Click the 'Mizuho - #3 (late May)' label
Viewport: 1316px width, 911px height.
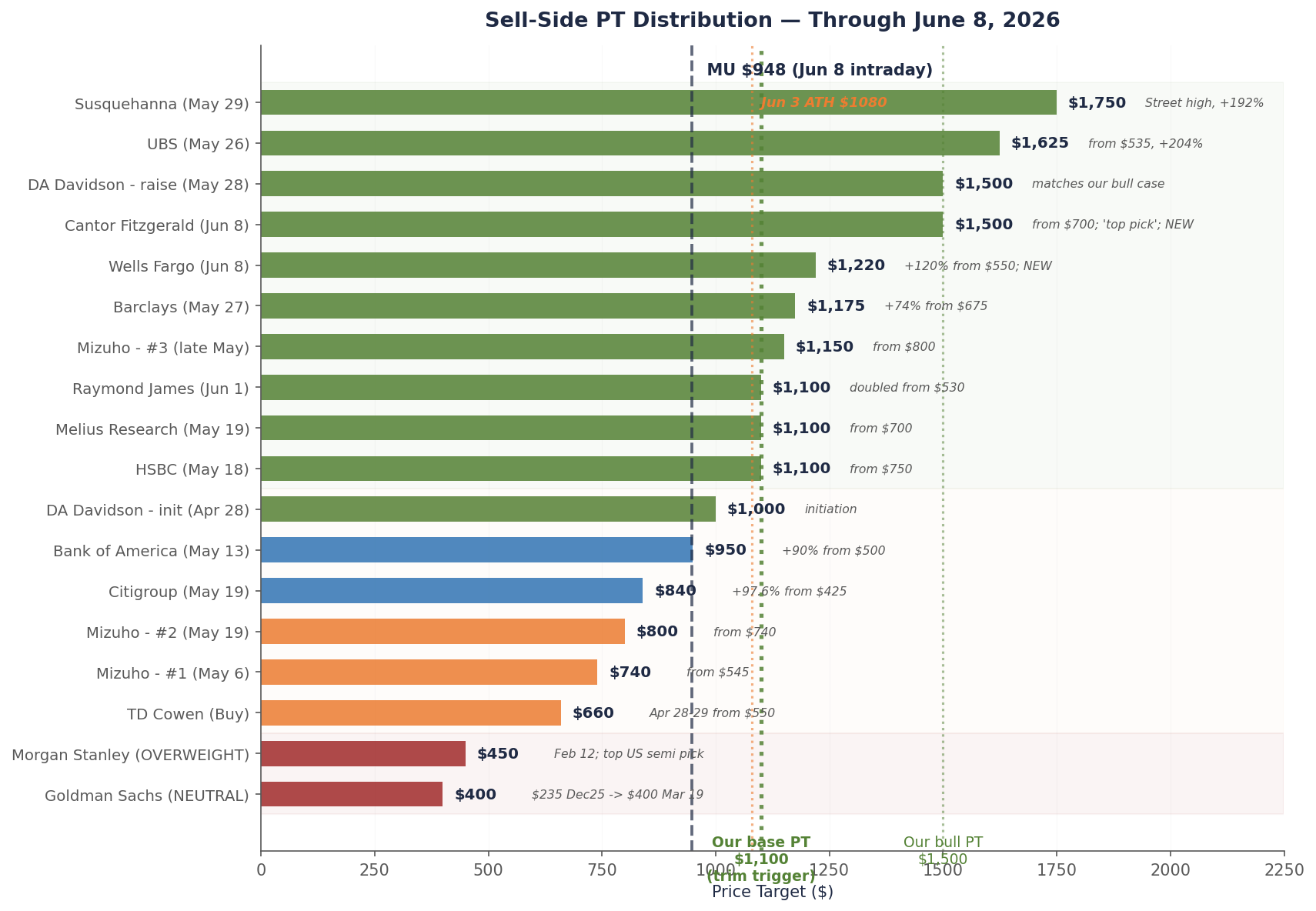(163, 348)
